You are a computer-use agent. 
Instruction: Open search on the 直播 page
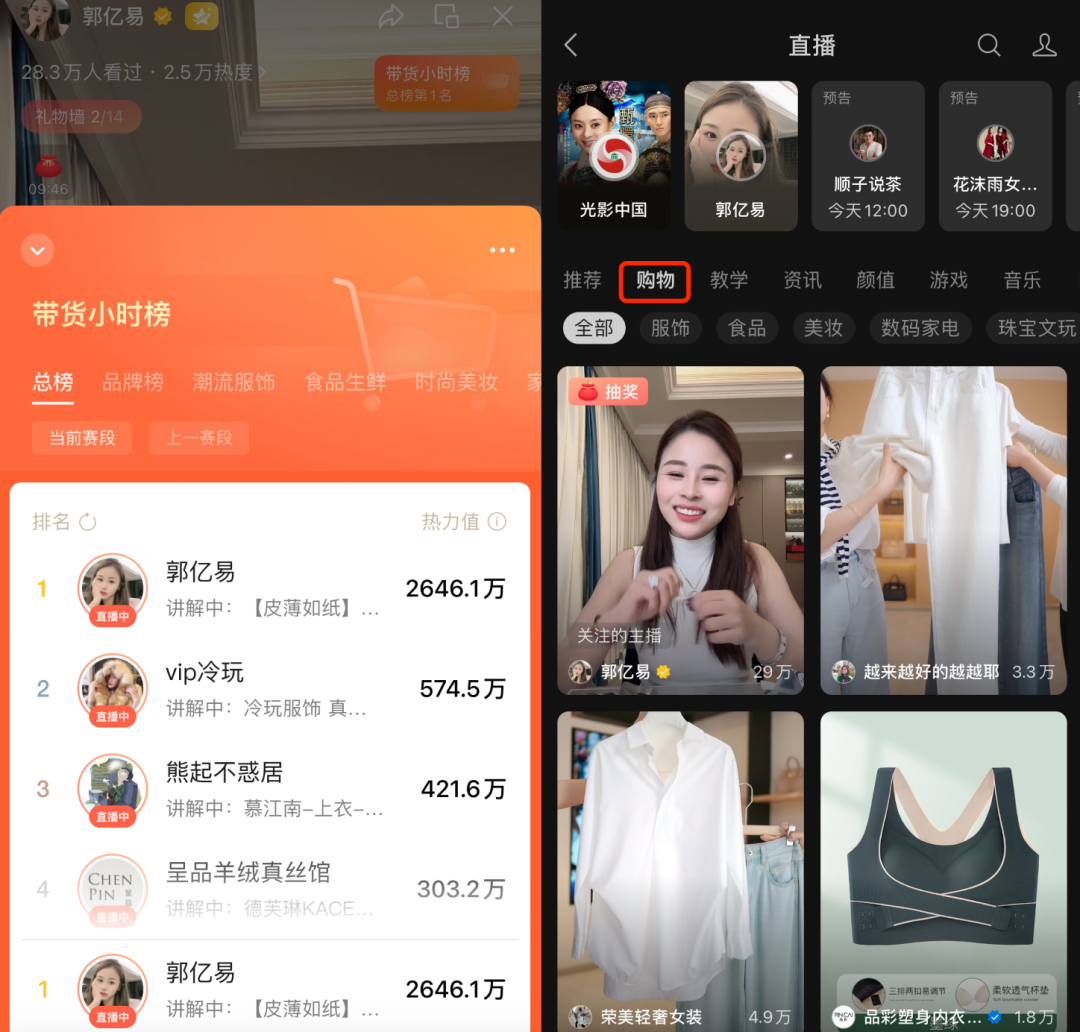[989, 45]
